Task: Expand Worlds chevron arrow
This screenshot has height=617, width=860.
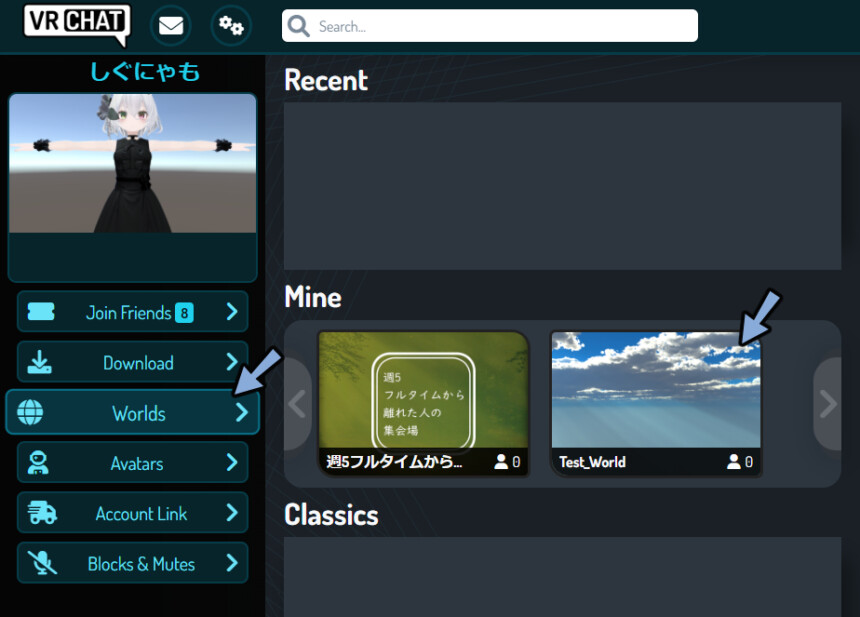Action: [242, 412]
